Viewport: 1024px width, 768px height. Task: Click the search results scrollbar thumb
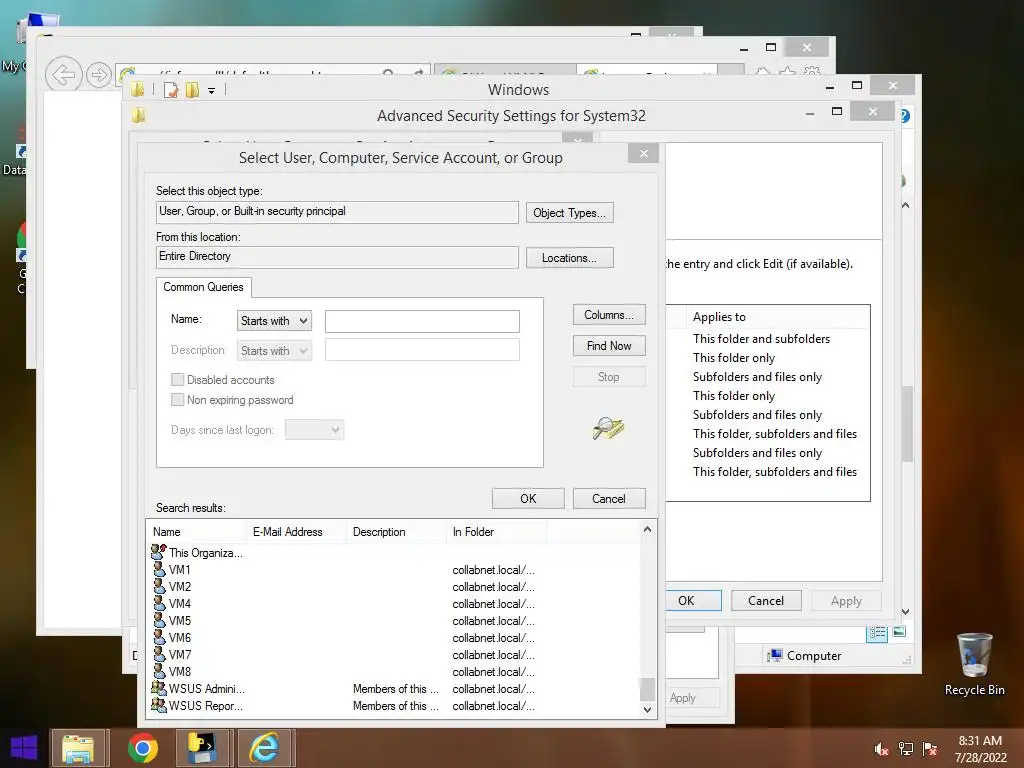click(x=647, y=688)
